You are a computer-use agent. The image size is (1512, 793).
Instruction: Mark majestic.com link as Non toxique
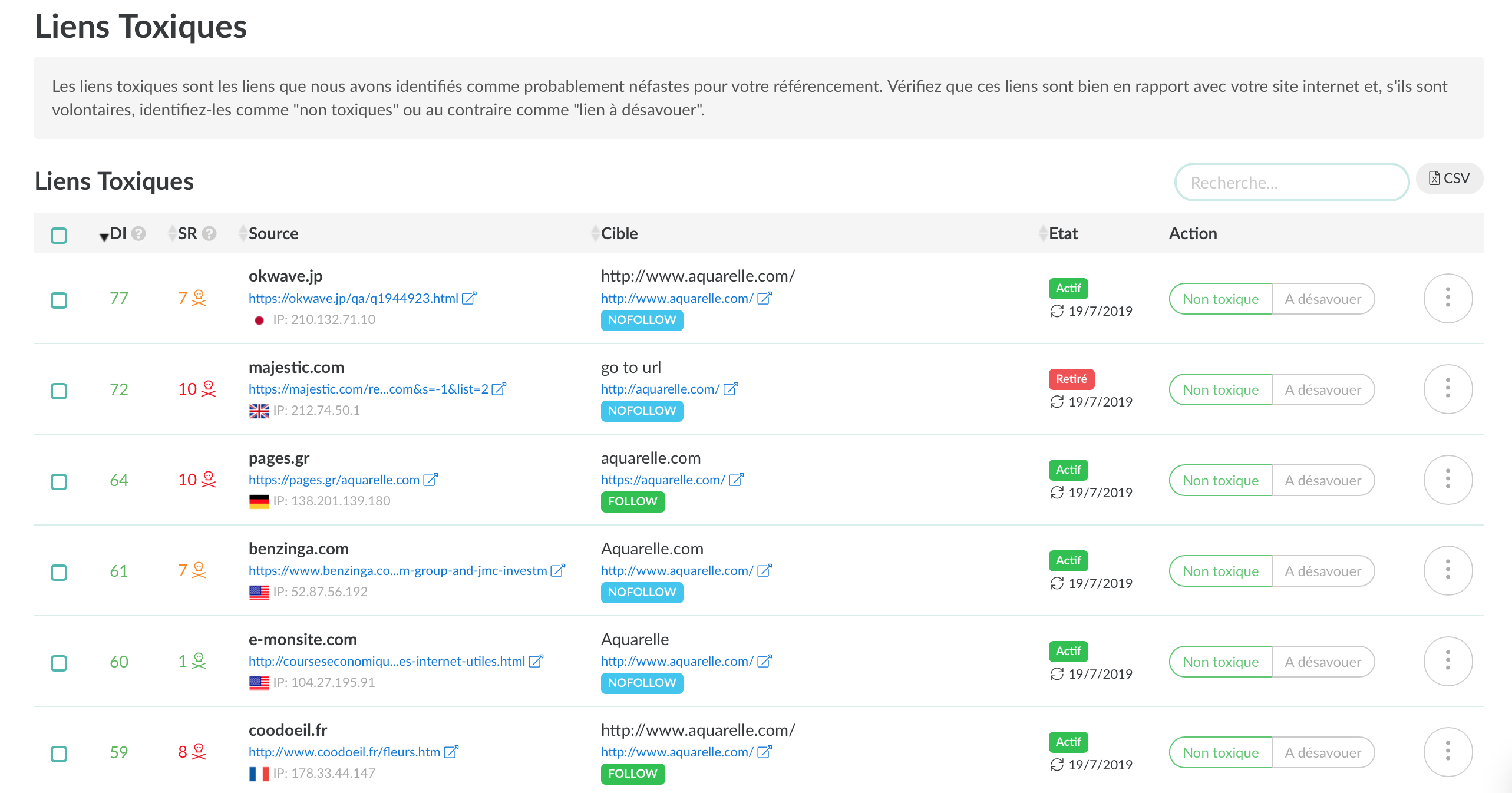pos(1220,390)
